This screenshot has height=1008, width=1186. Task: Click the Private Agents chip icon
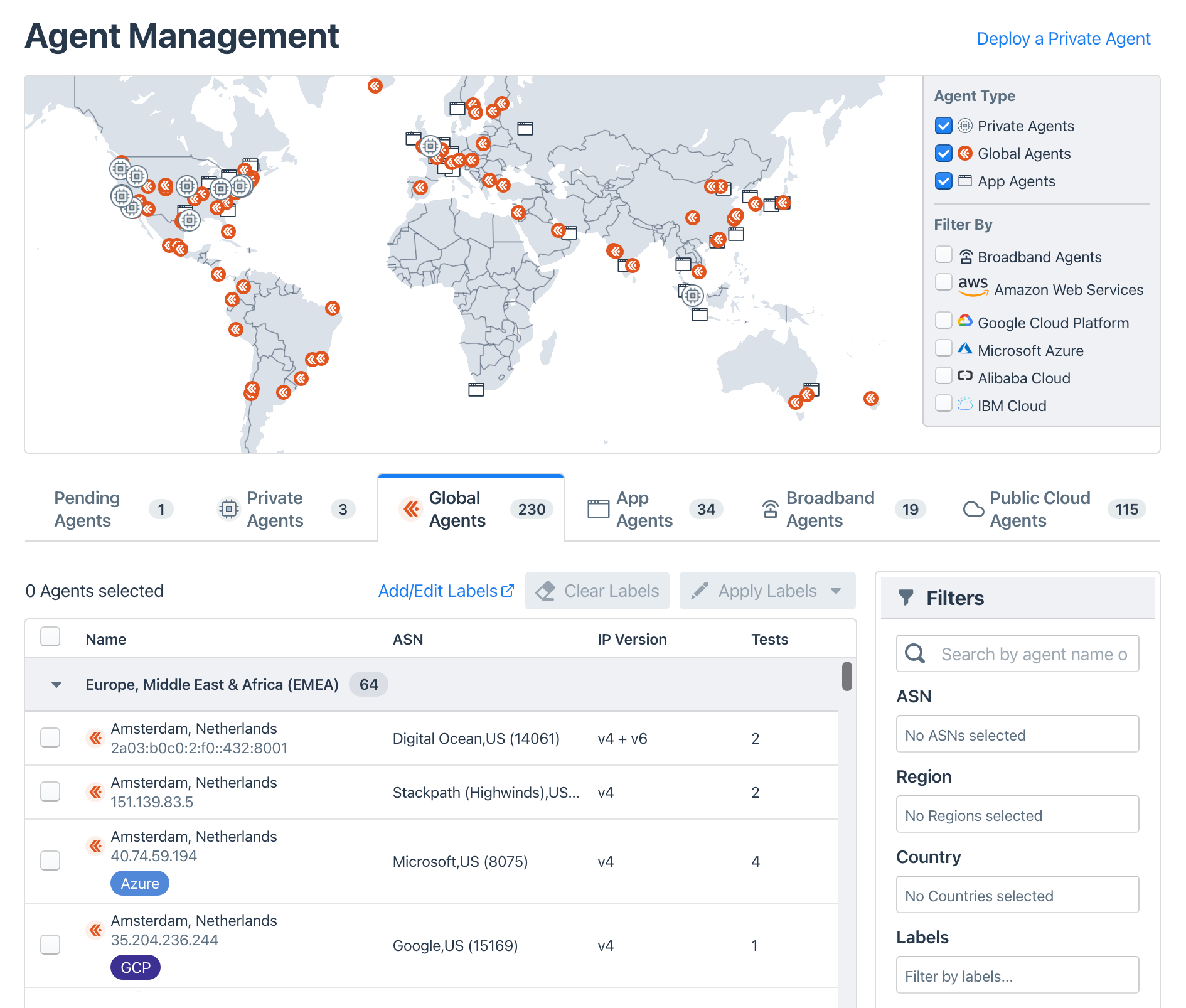[x=229, y=509]
